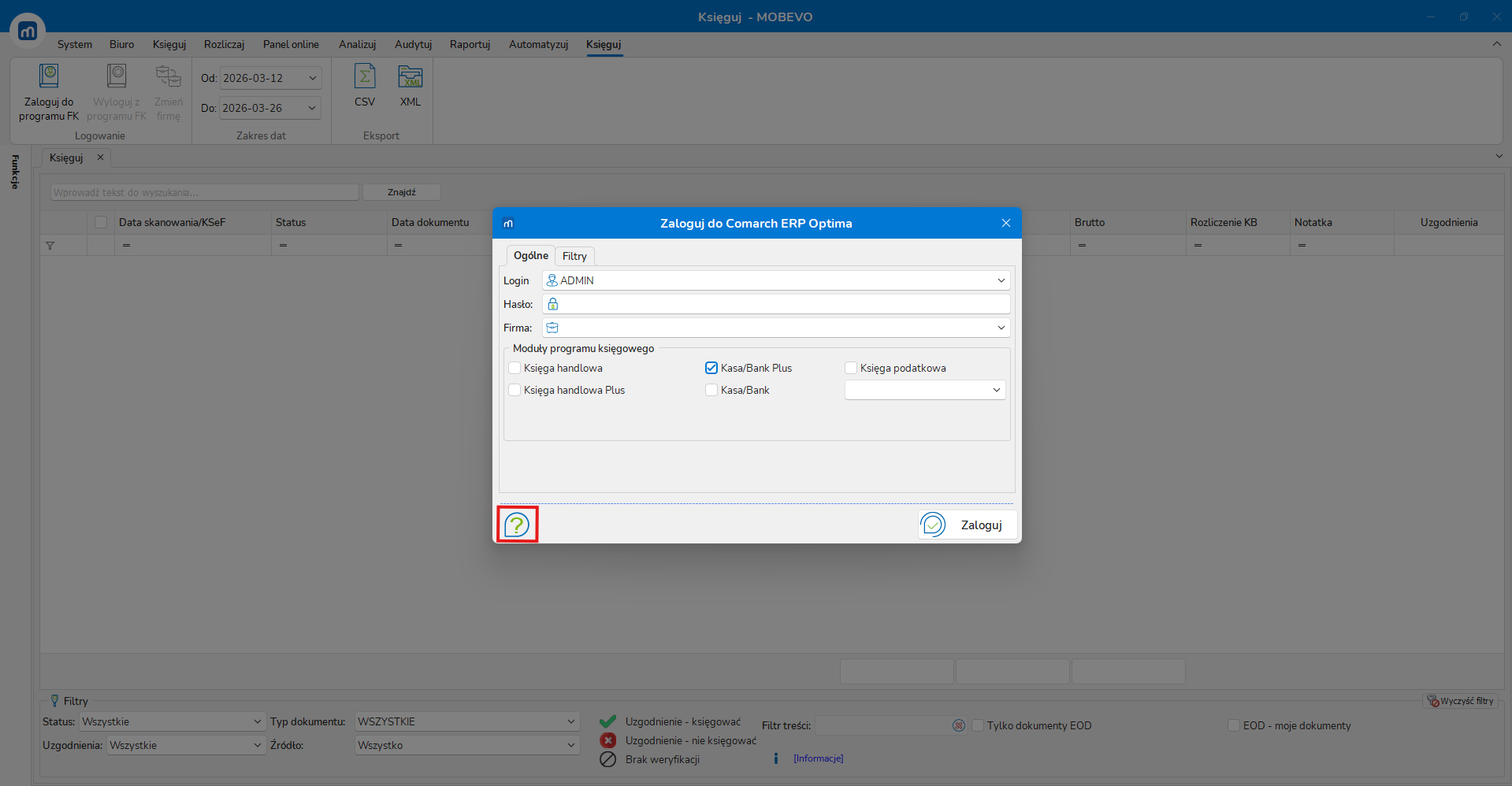Image resolution: width=1512 pixels, height=786 pixels.
Task: Open the Firma dropdown
Action: (x=1001, y=328)
